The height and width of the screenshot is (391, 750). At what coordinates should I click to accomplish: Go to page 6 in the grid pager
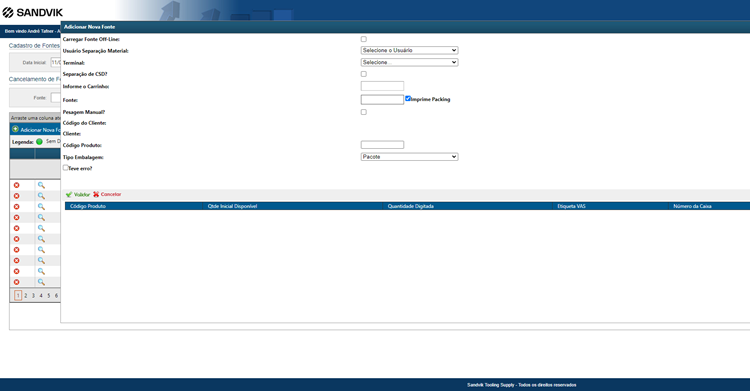coord(56,296)
